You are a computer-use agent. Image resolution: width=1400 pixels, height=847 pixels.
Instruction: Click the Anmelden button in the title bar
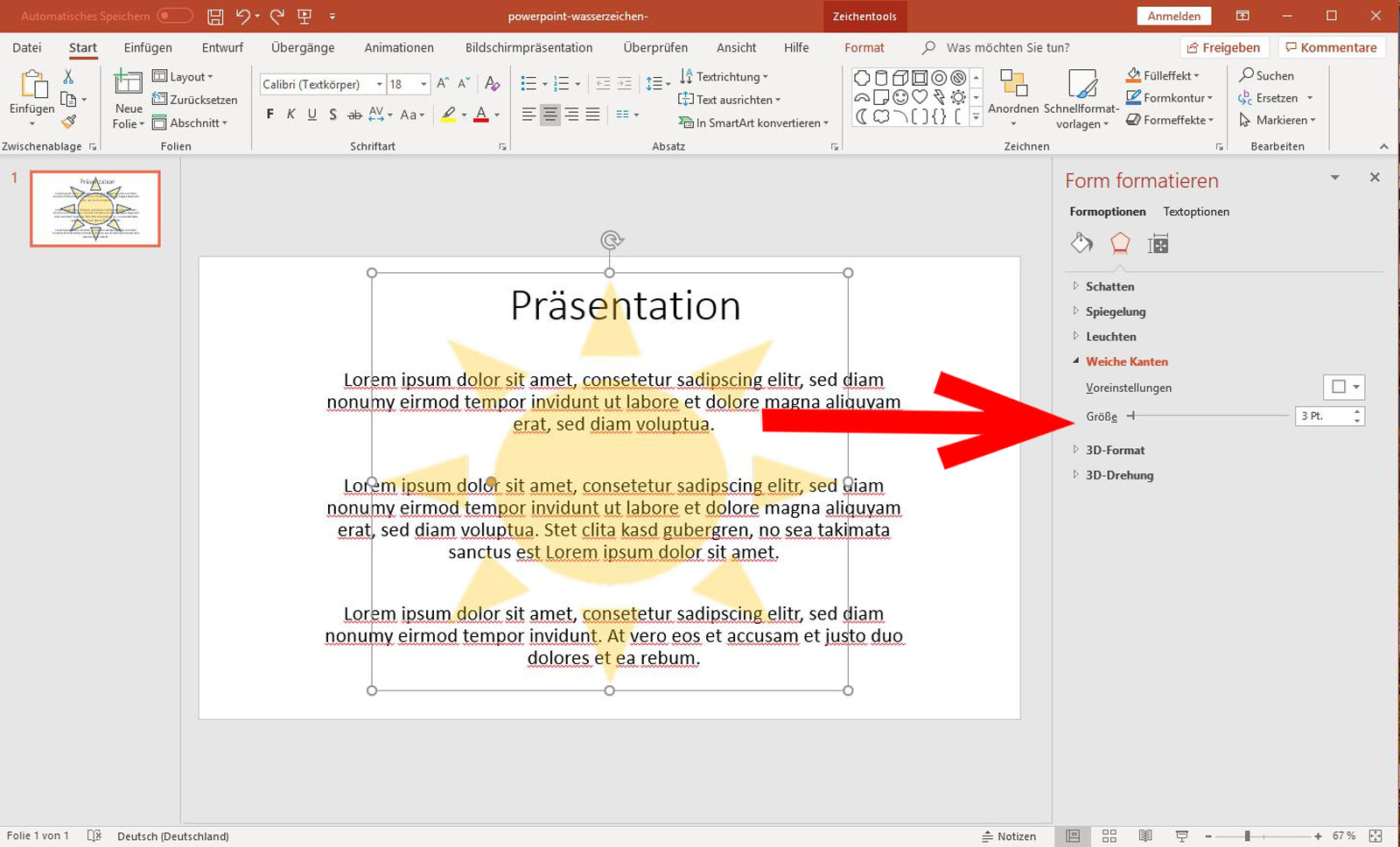(1173, 15)
